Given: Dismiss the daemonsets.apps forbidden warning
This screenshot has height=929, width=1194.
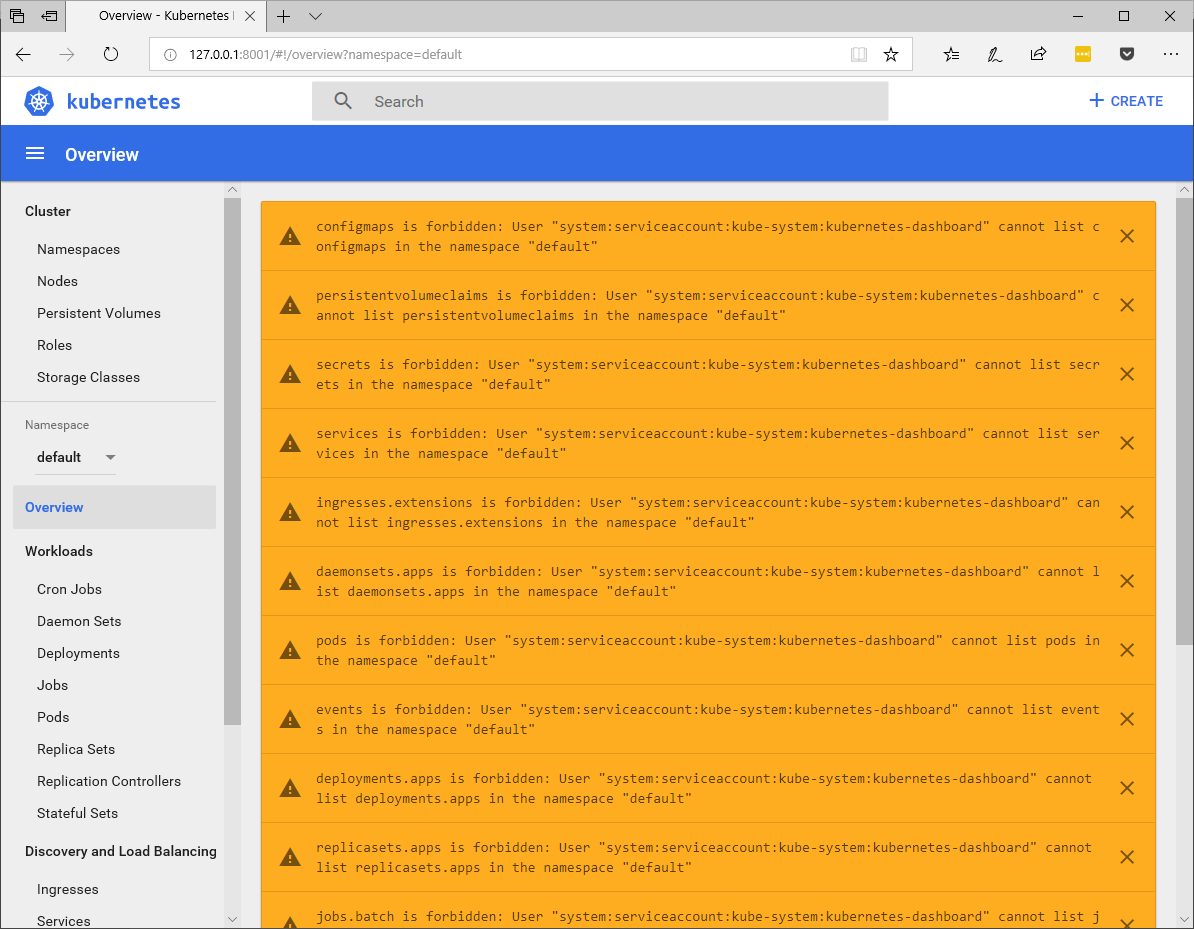Looking at the screenshot, I should click(x=1127, y=581).
